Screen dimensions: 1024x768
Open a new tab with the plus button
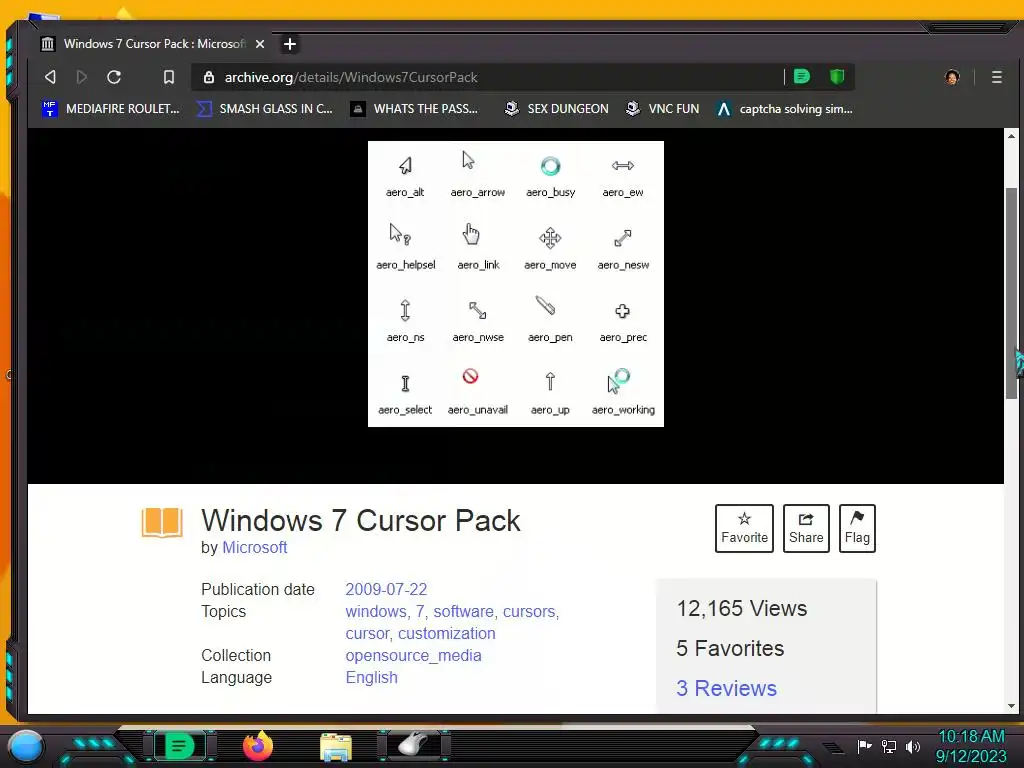click(290, 44)
